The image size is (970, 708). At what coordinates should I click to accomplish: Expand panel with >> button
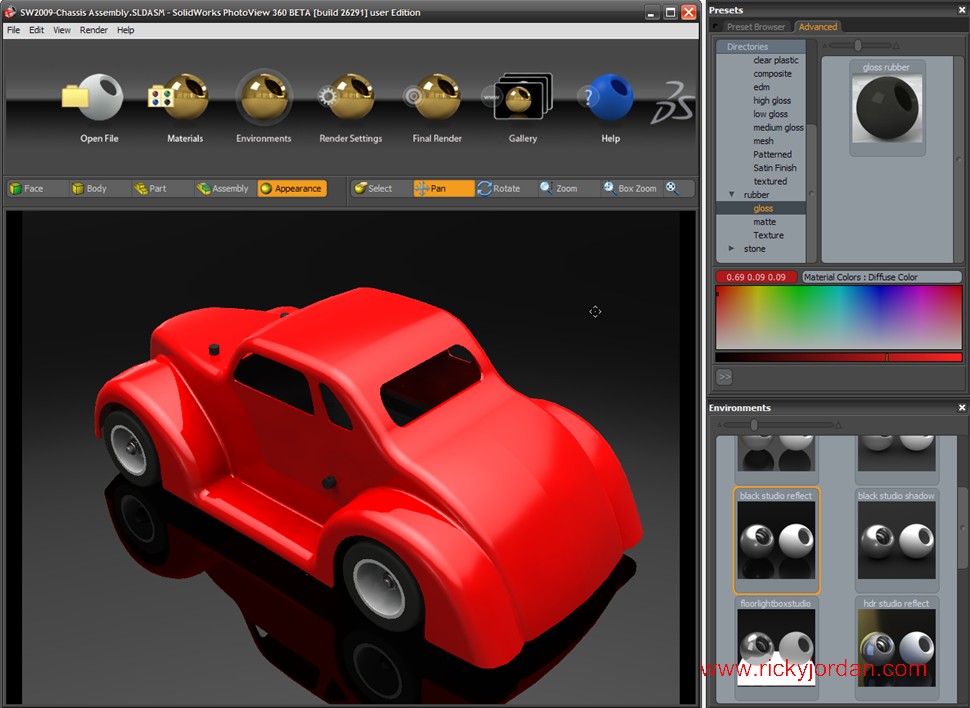tap(725, 377)
